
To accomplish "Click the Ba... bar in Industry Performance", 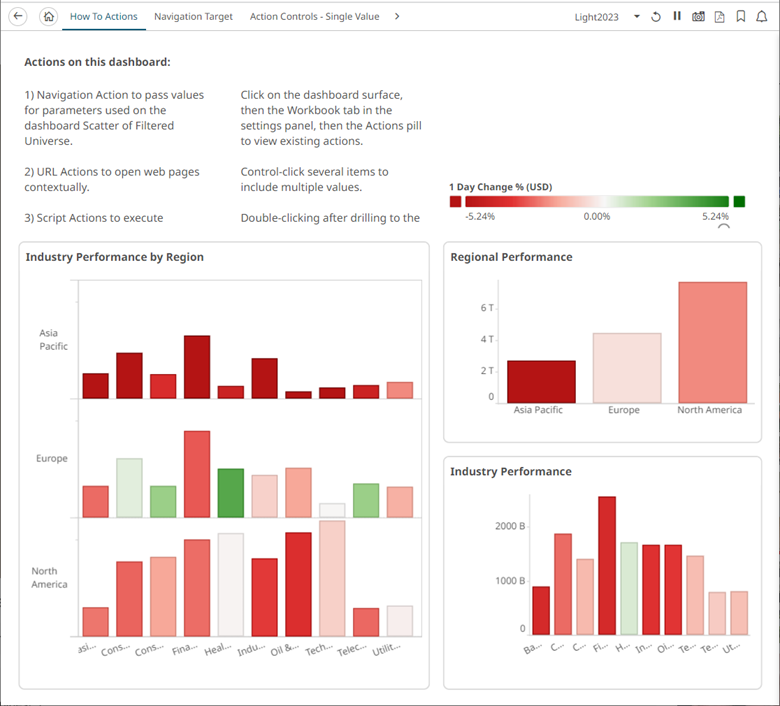I will point(541,610).
